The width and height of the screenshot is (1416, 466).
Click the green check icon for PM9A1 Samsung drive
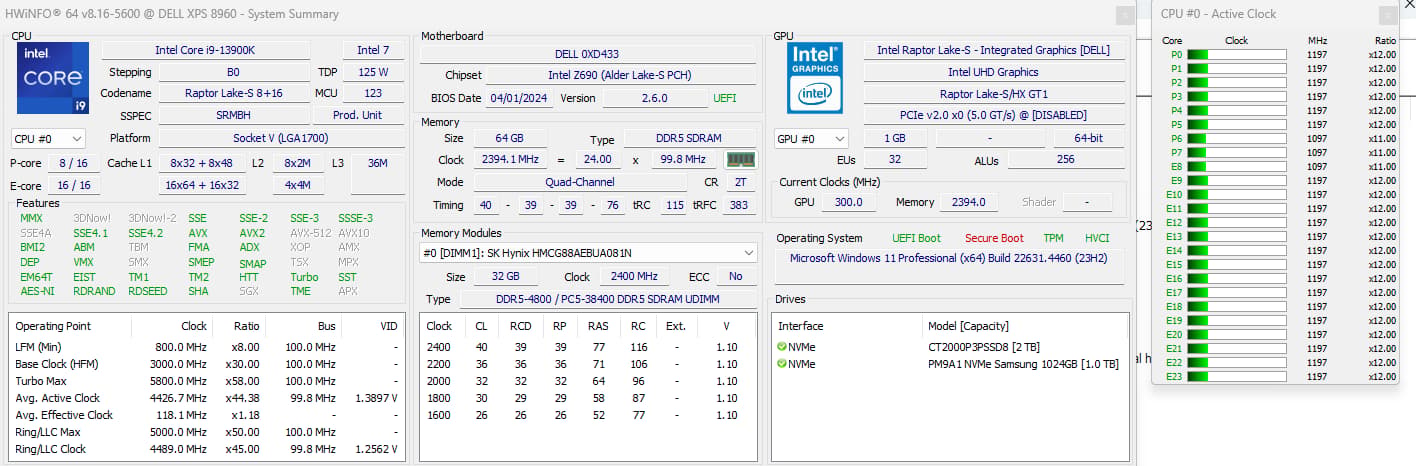pyautogui.click(x=782, y=364)
